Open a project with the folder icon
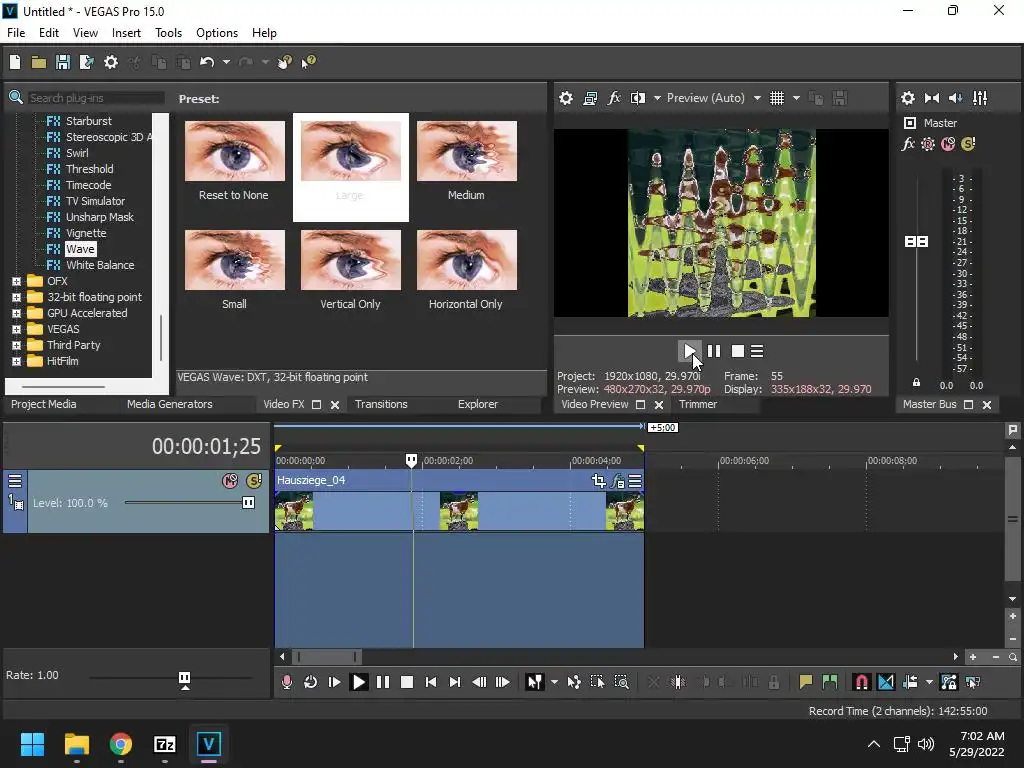1024x768 pixels. (39, 62)
